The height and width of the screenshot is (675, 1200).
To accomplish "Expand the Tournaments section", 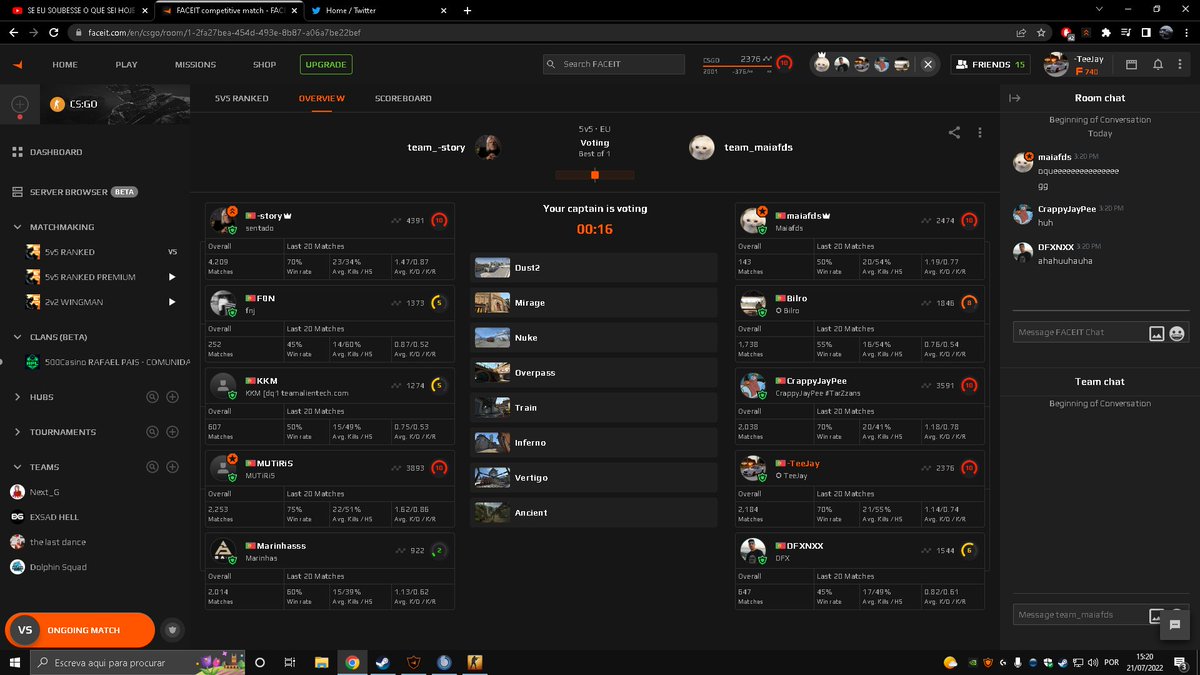I will (18, 432).
